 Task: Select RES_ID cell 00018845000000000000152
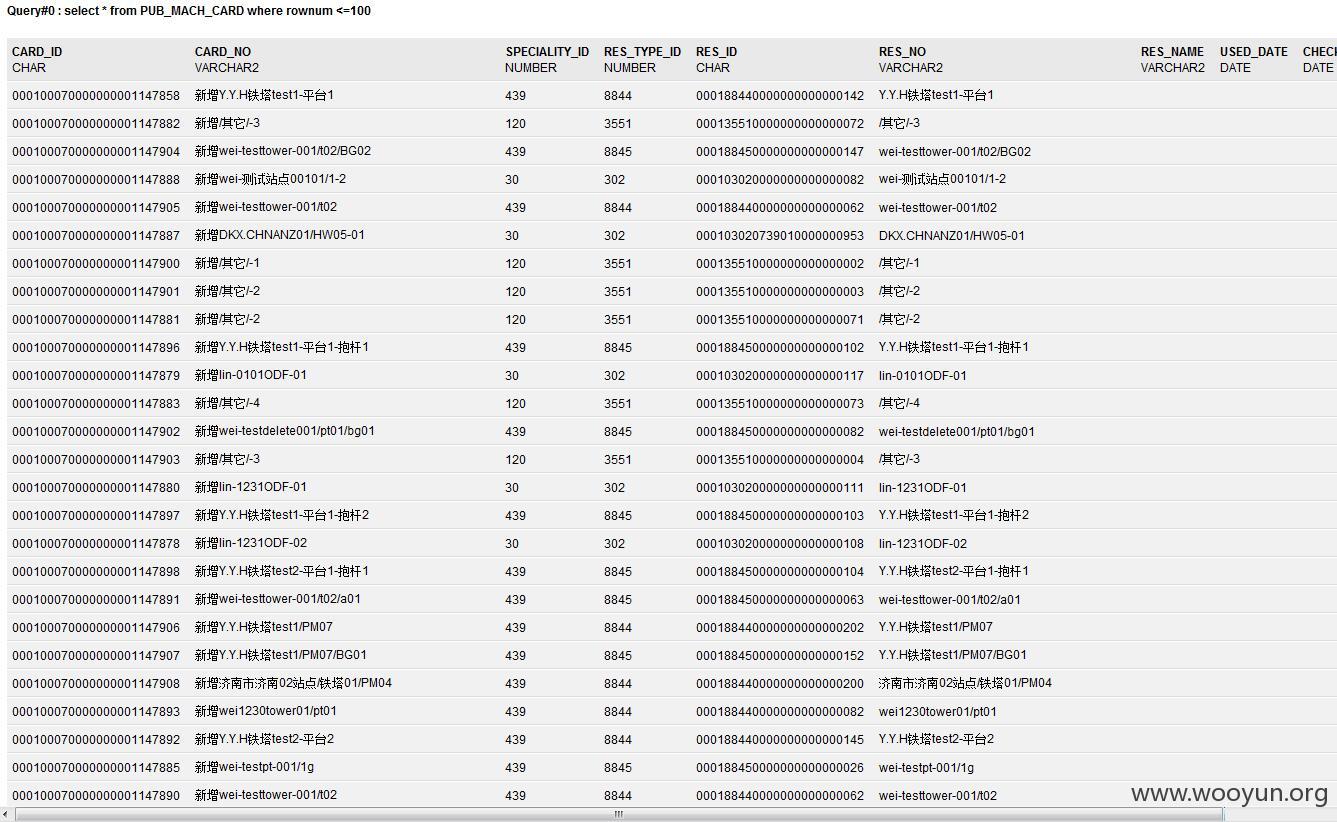pos(780,656)
